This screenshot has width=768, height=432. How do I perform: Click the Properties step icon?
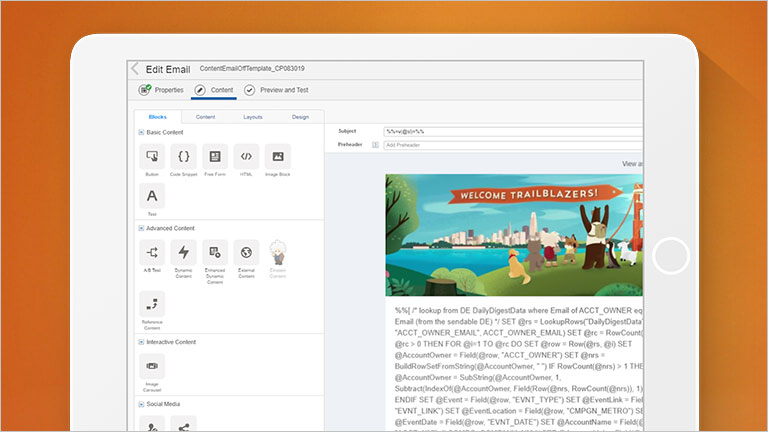(144, 90)
